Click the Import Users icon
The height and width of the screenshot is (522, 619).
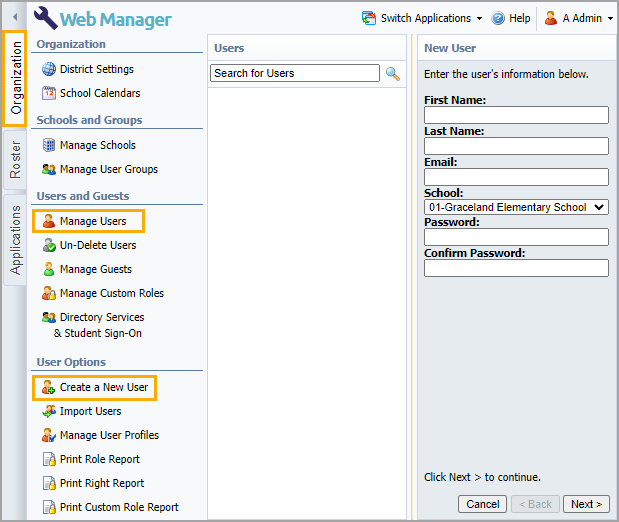[x=49, y=411]
